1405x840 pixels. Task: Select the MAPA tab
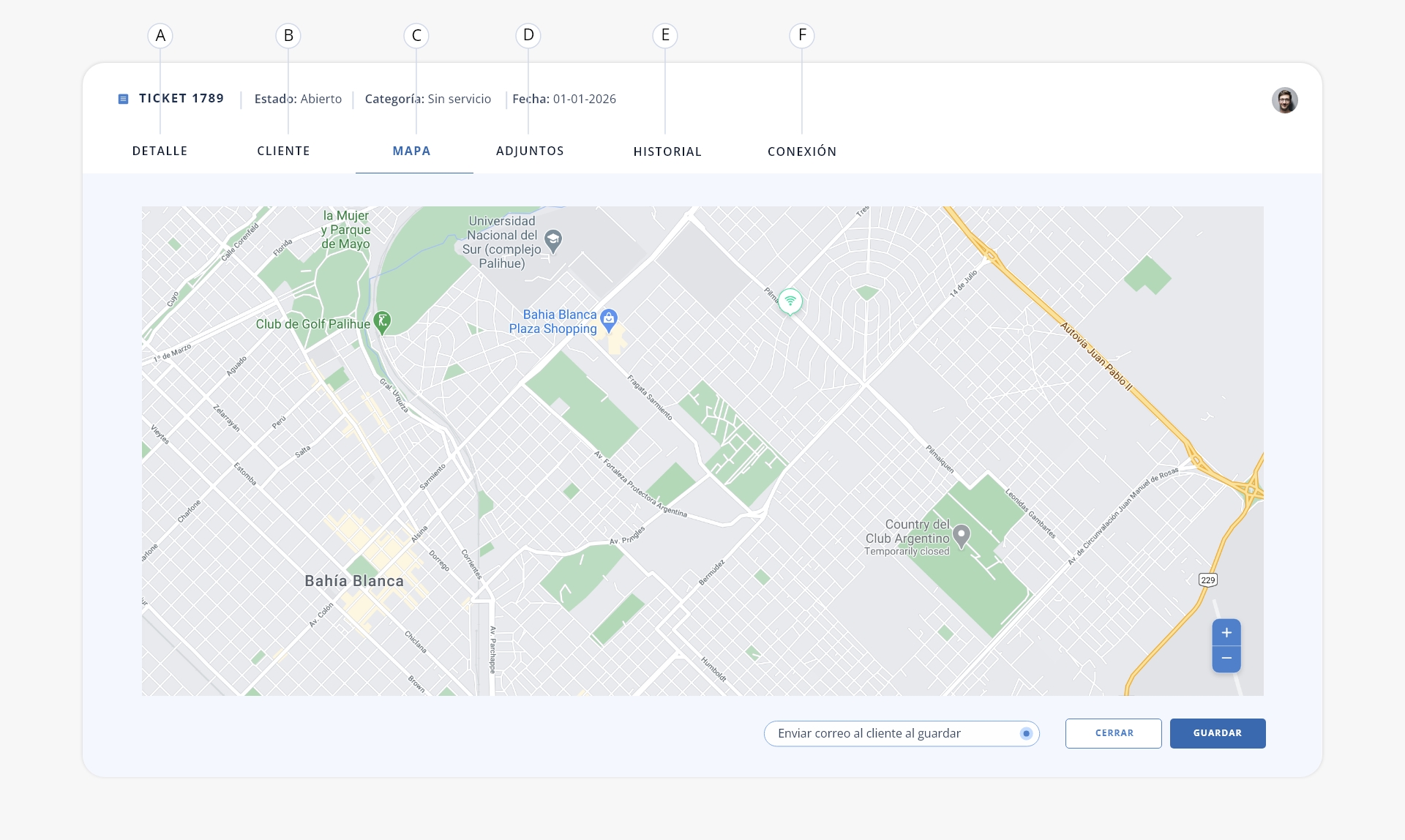click(411, 151)
